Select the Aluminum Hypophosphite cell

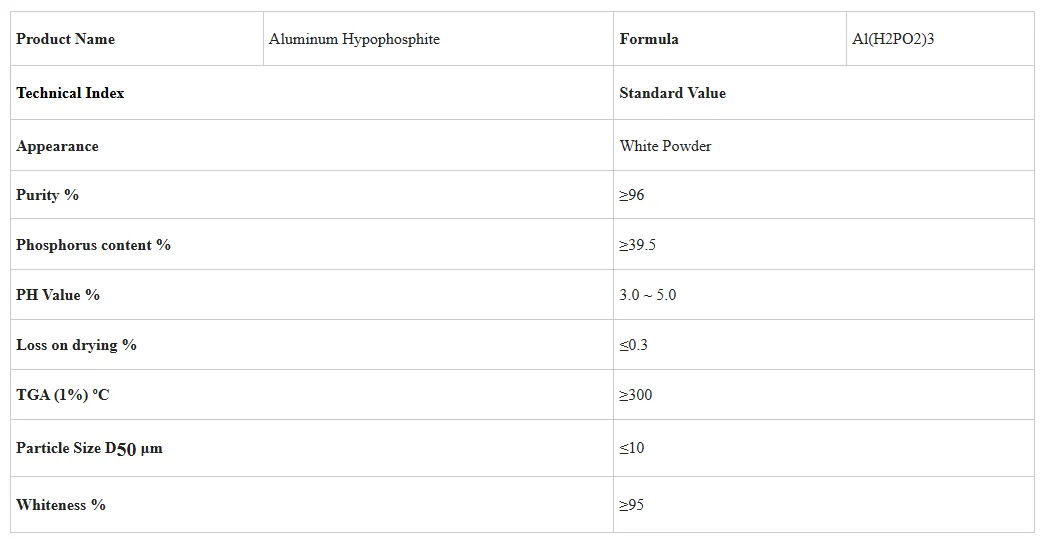[x=354, y=39]
